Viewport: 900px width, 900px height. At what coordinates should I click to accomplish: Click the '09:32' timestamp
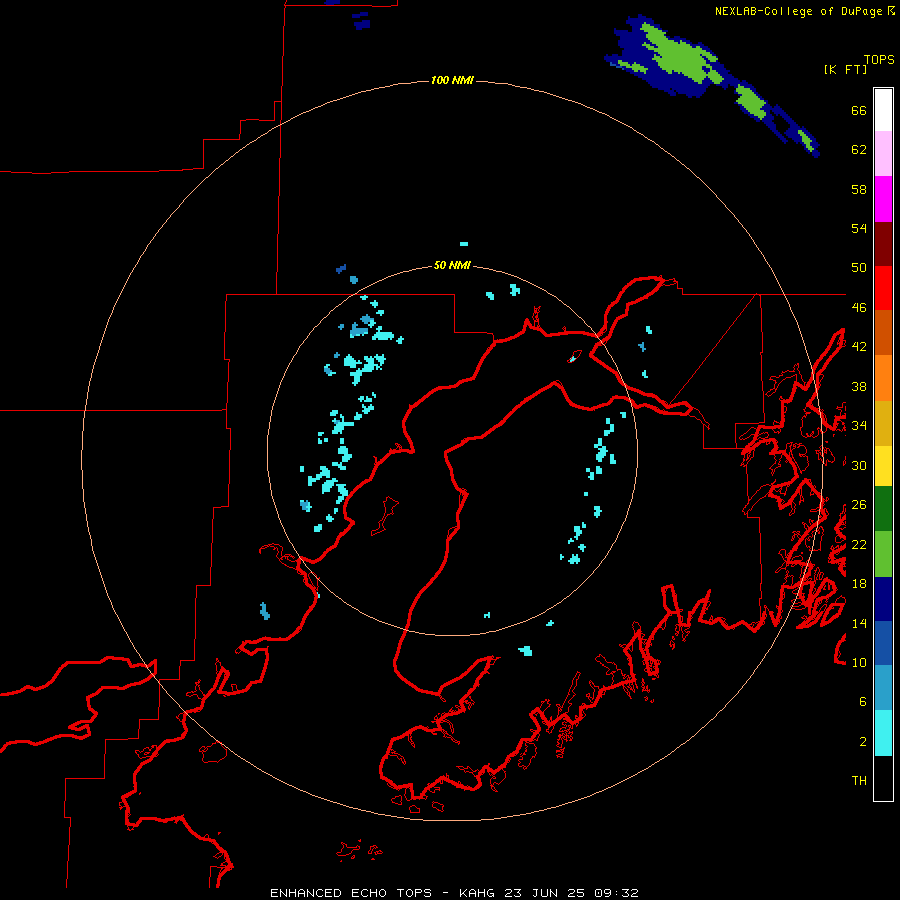[615, 893]
